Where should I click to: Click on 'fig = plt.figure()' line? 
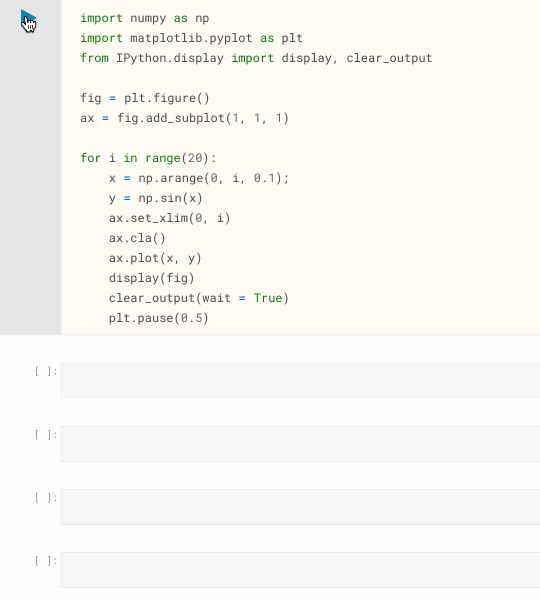coord(145,98)
